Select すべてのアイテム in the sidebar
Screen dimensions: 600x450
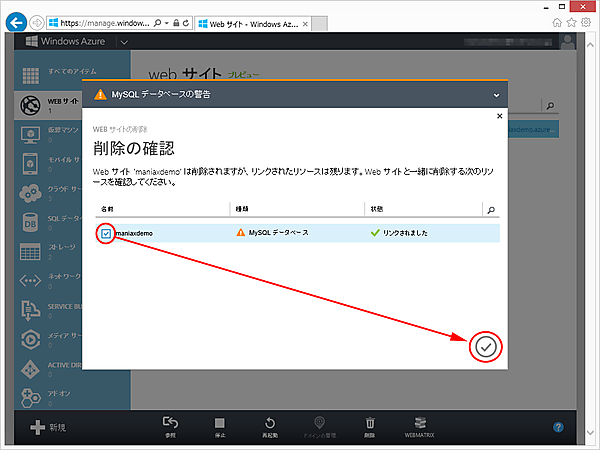pyautogui.click(x=30, y=75)
